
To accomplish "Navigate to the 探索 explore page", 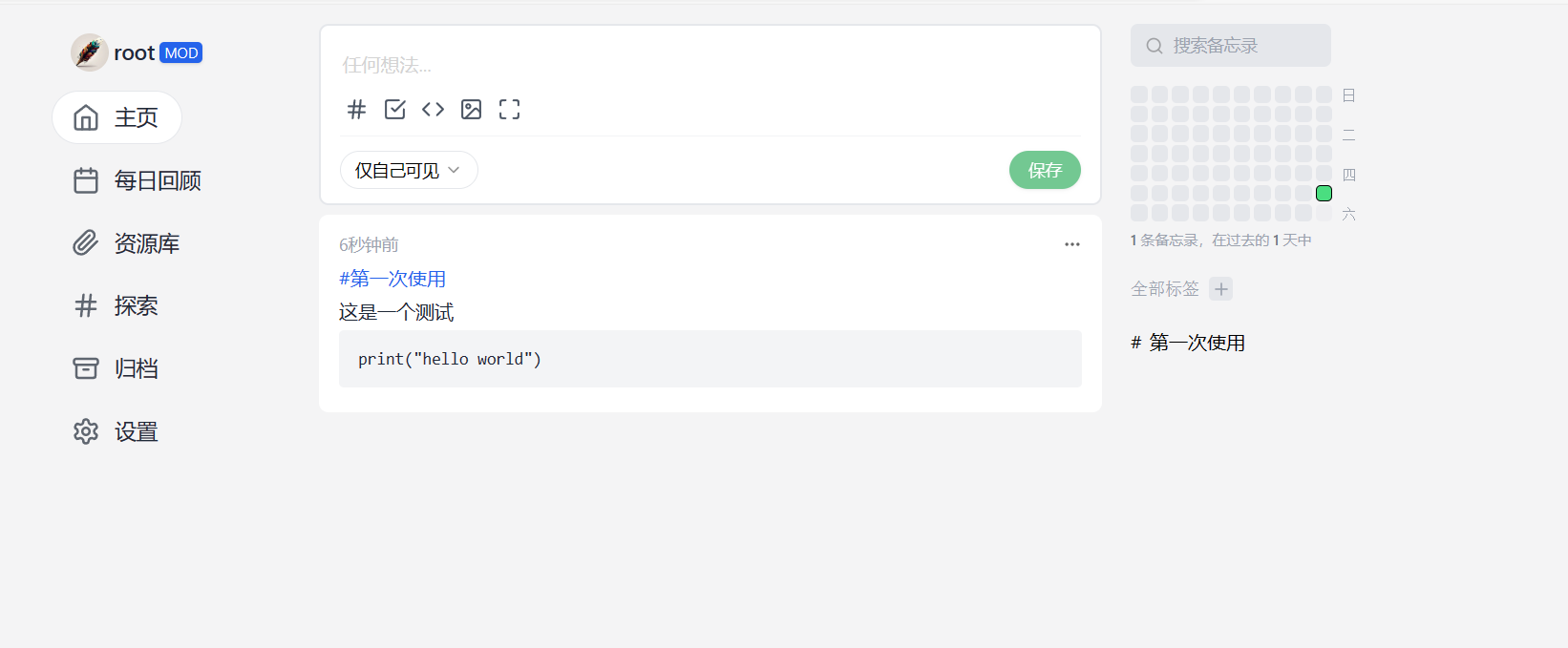I will [117, 305].
